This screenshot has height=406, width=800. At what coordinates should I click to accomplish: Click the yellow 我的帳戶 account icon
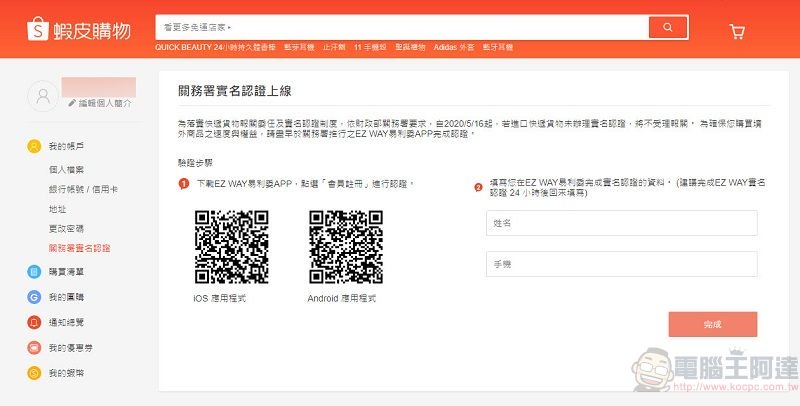(34, 146)
